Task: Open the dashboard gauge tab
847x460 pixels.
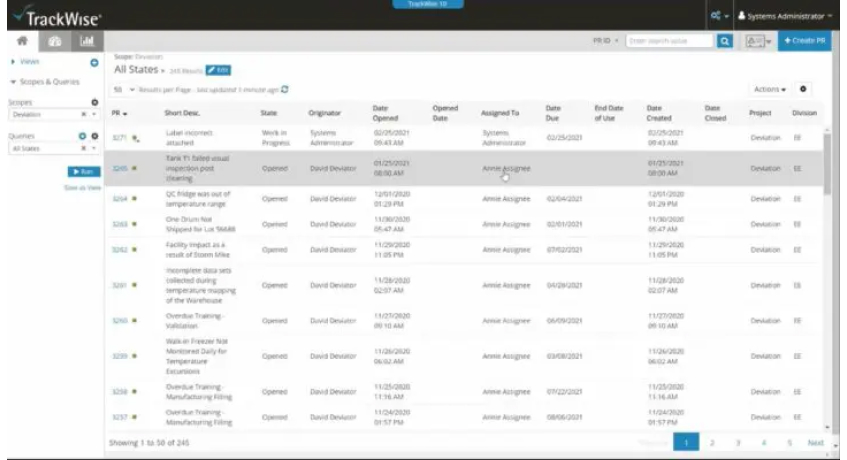Action: 53,41
